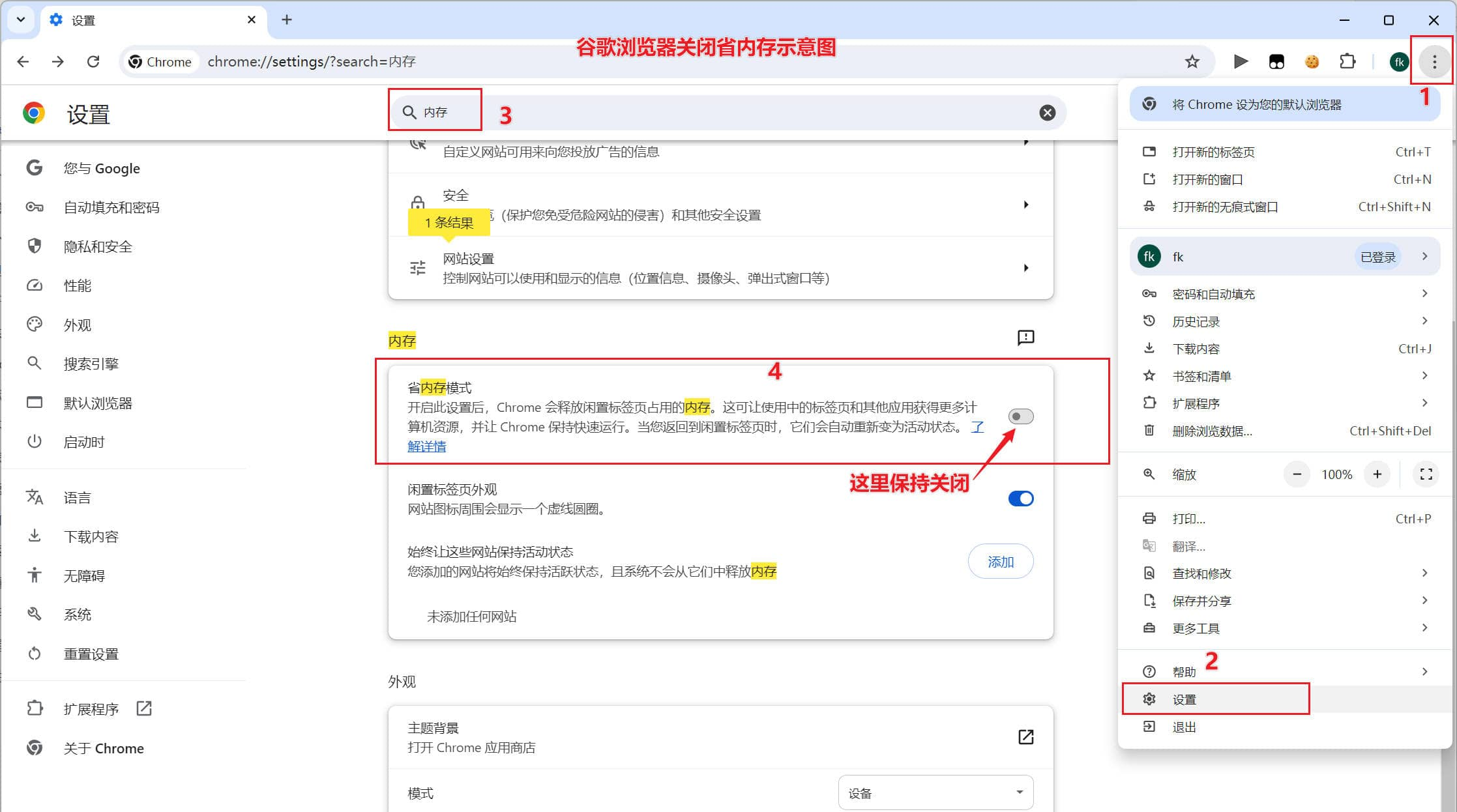Toggle the 省内存模式 switch
The height and width of the screenshot is (812, 1457).
[x=1020, y=416]
